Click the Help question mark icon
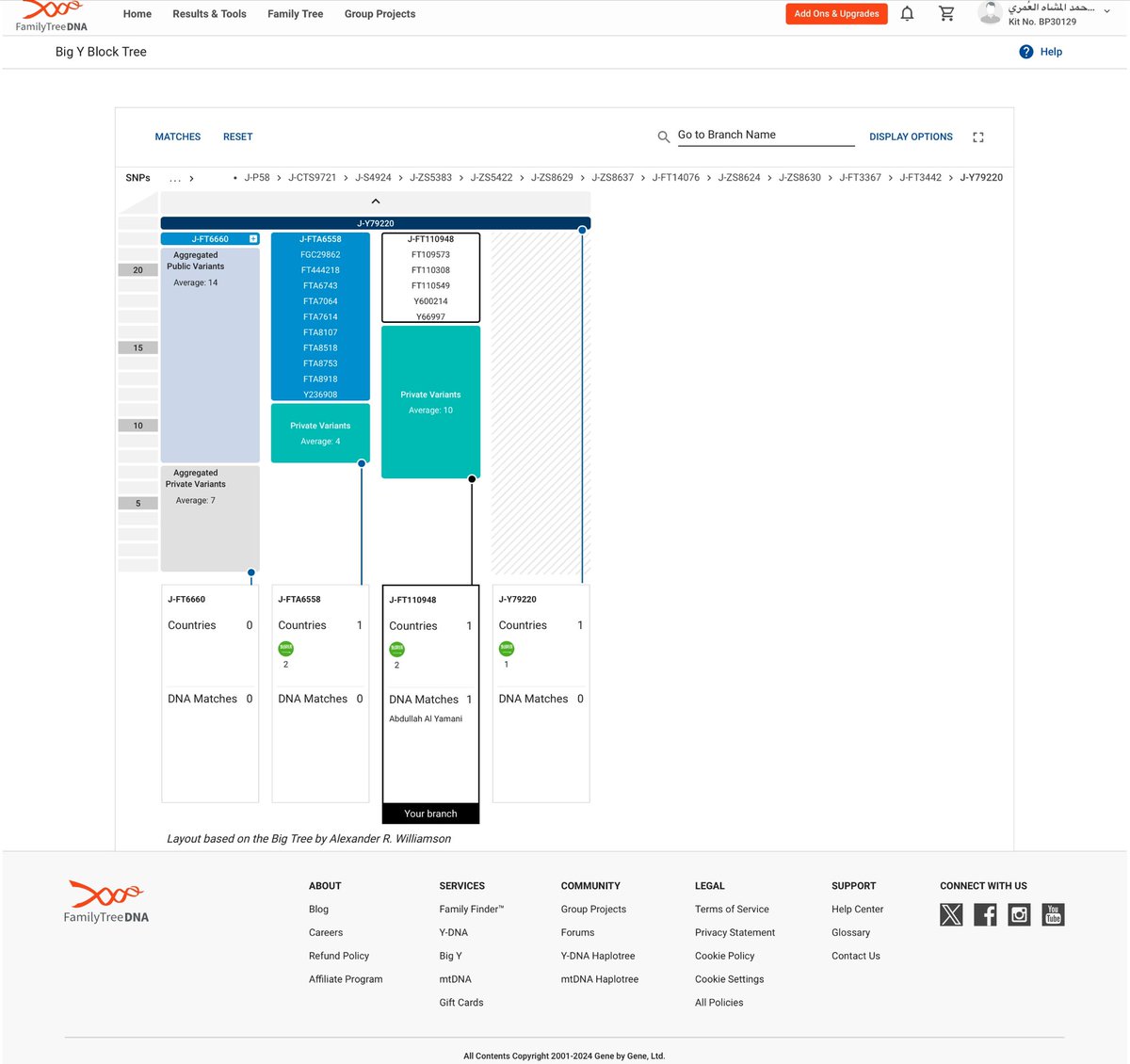The image size is (1130, 1064). tap(1026, 52)
